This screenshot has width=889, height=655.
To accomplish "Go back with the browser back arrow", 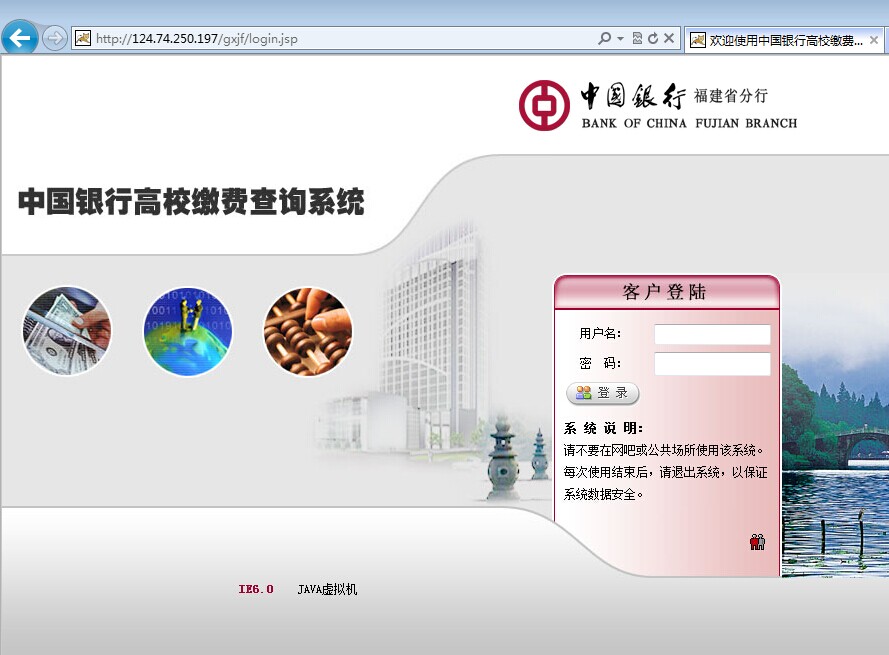I will [x=19, y=38].
